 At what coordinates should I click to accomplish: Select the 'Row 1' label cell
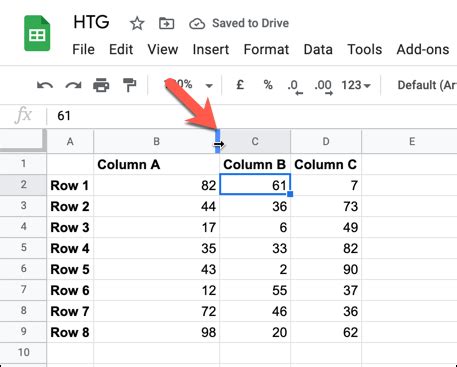(70, 185)
